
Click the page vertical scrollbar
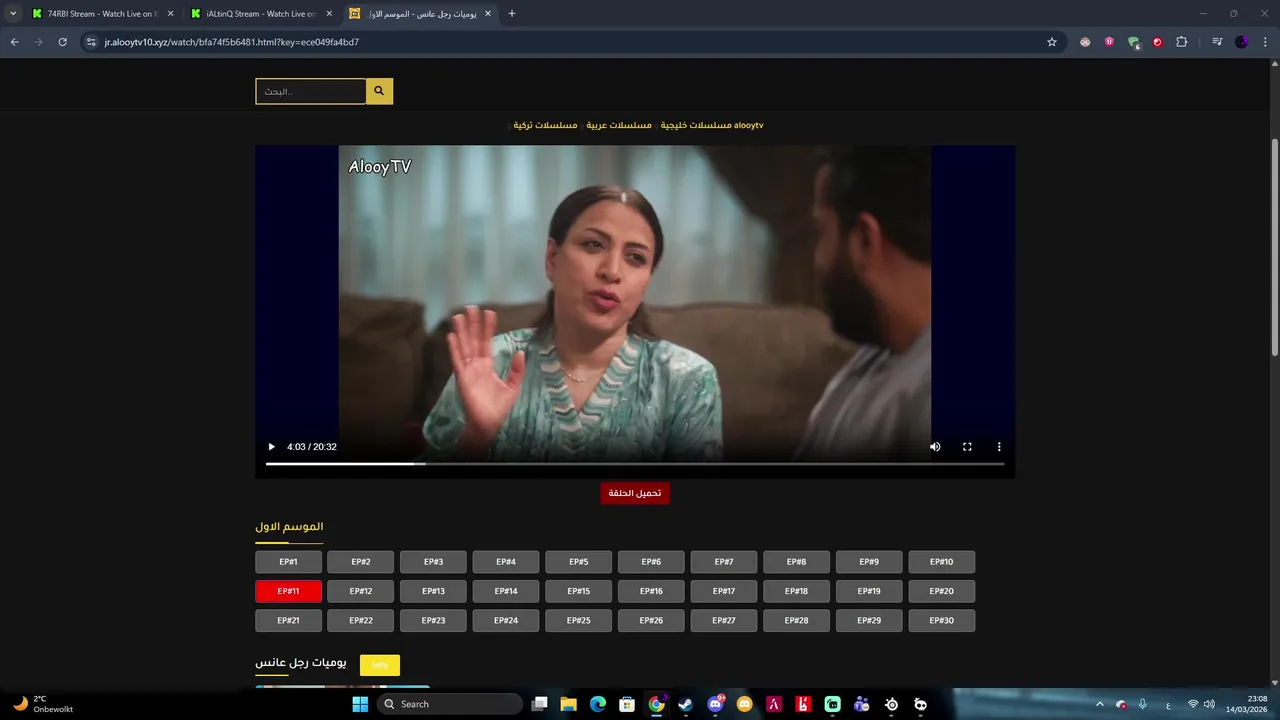(x=1274, y=246)
